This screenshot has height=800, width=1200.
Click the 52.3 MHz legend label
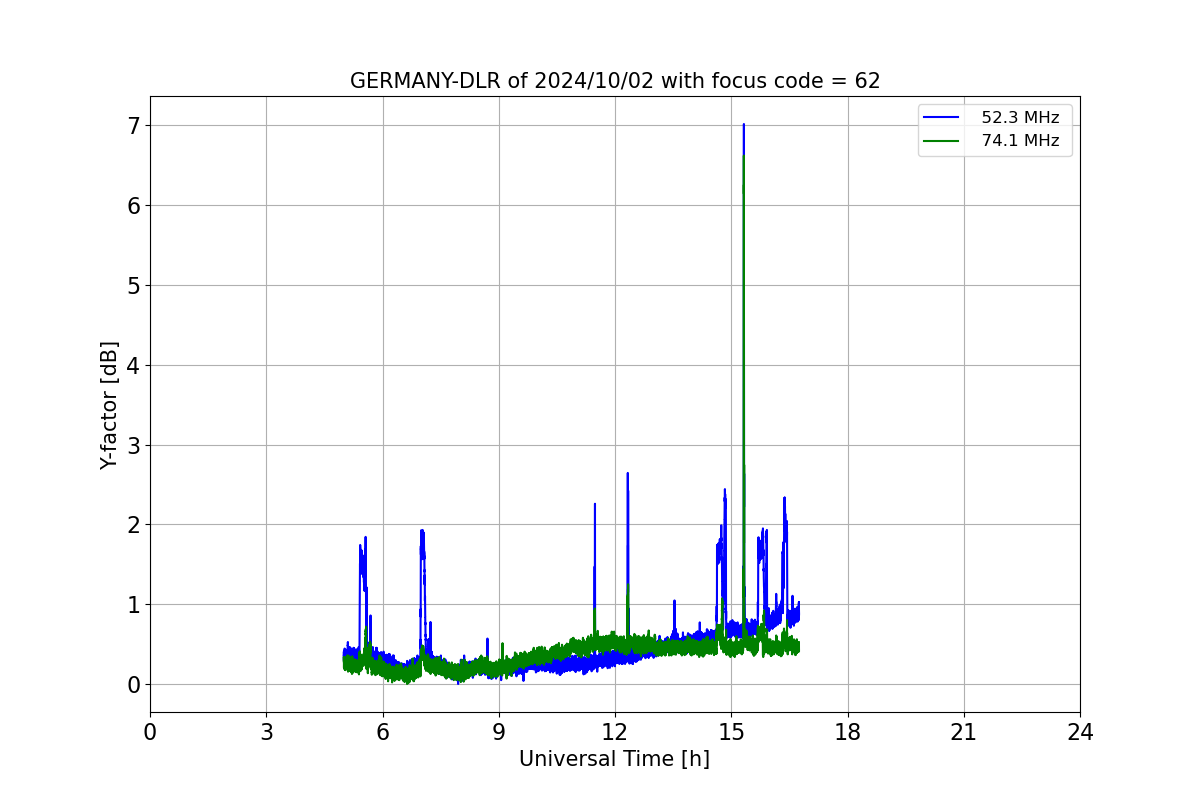[1020, 117]
